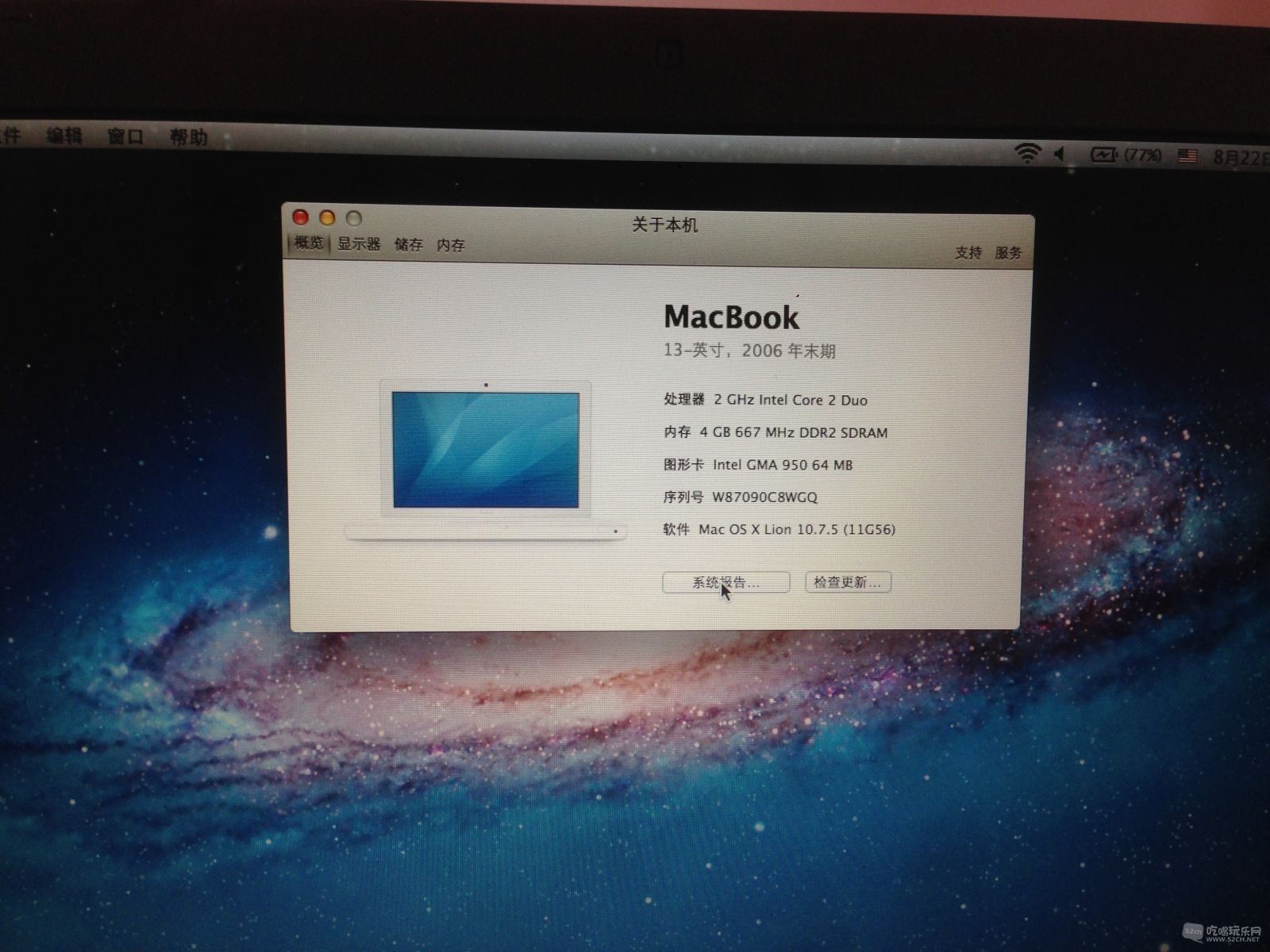Click the Wi-Fi status icon
The image size is (1270, 952).
click(1028, 152)
